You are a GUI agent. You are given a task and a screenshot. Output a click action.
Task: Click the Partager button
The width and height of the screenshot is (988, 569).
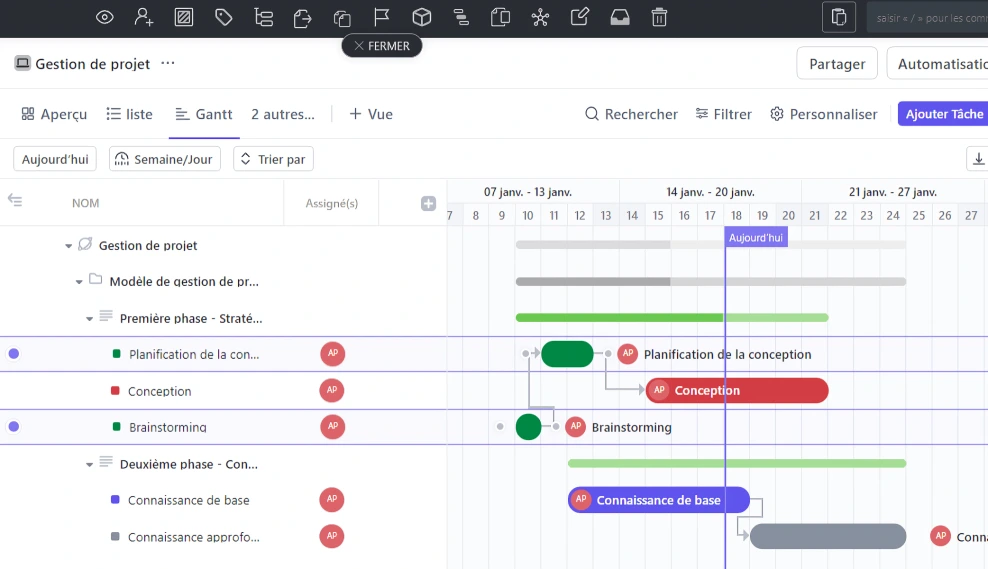click(837, 64)
